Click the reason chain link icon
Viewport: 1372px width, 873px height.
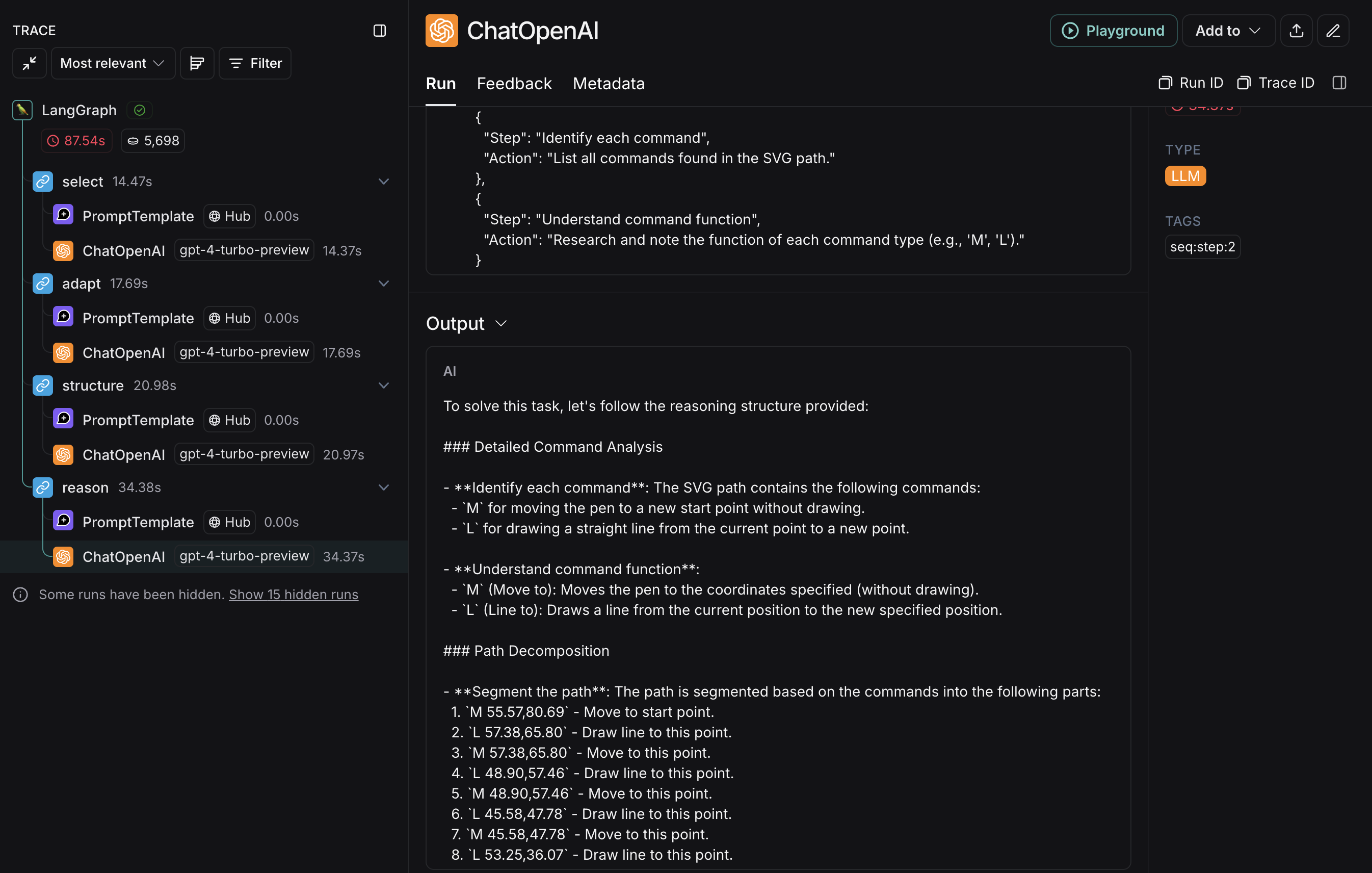coord(43,487)
